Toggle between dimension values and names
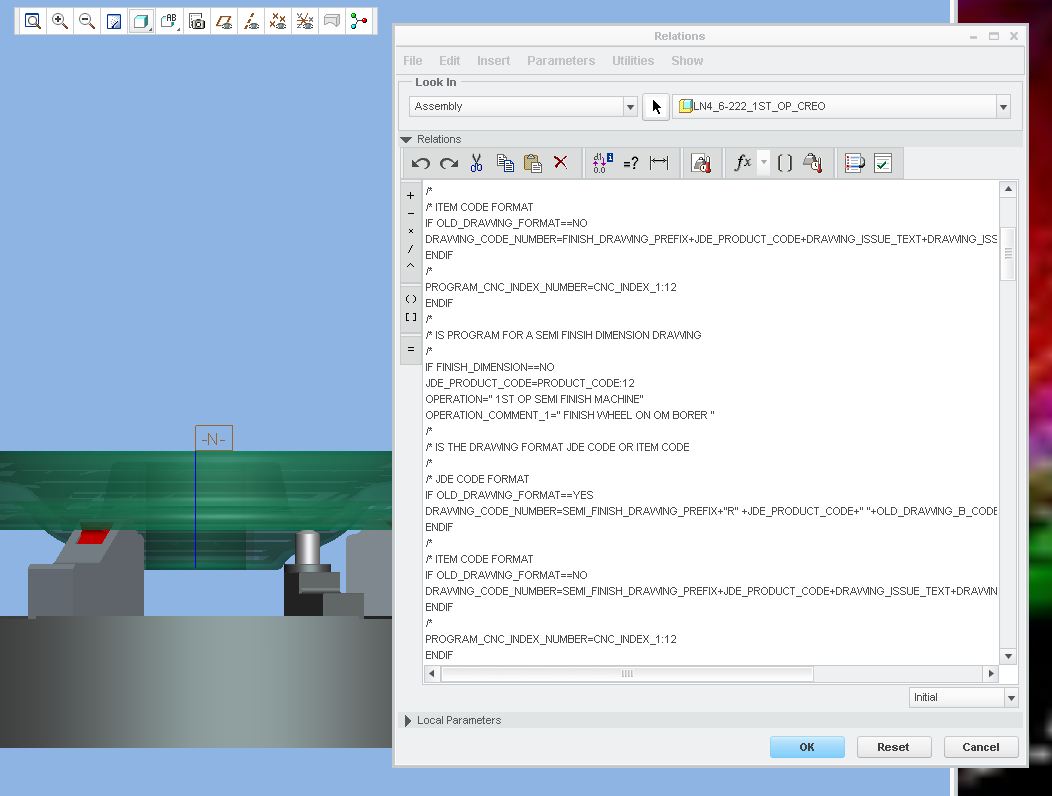The image size is (1052, 796). point(602,163)
